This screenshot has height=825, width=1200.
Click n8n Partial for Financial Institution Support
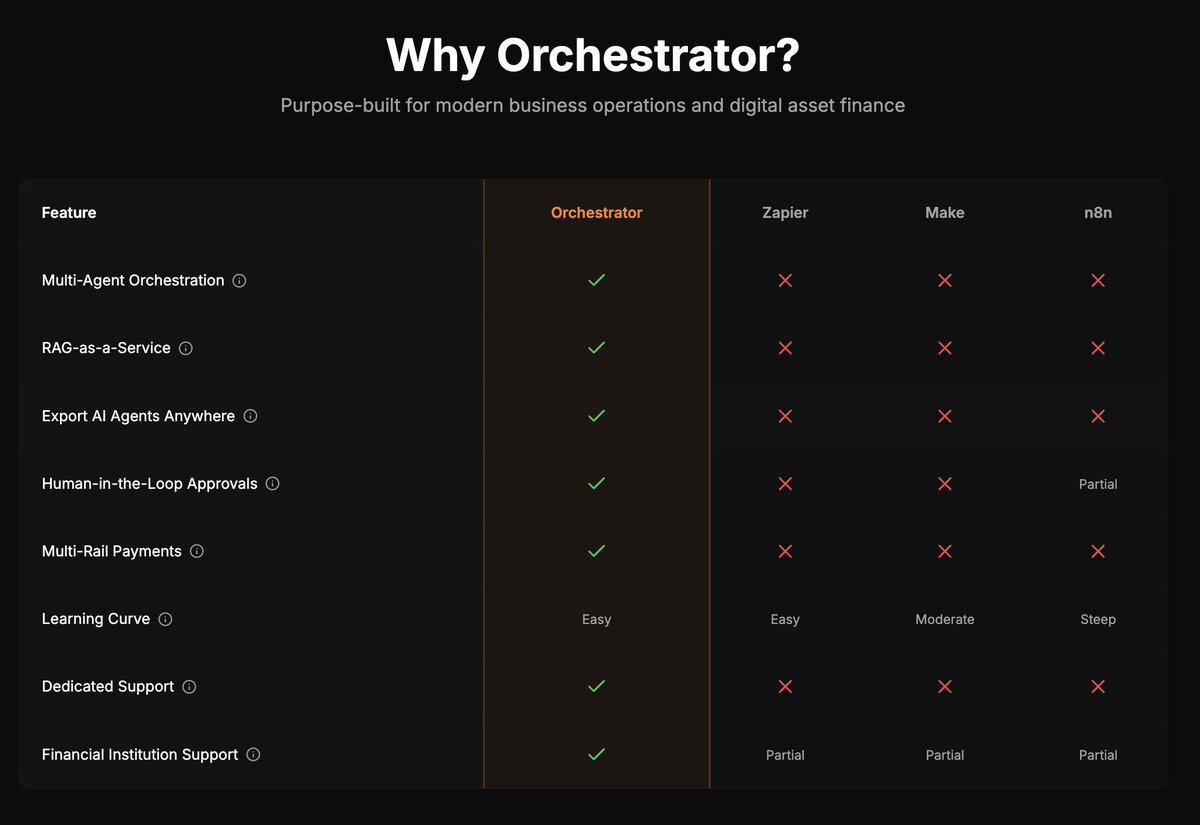1098,755
